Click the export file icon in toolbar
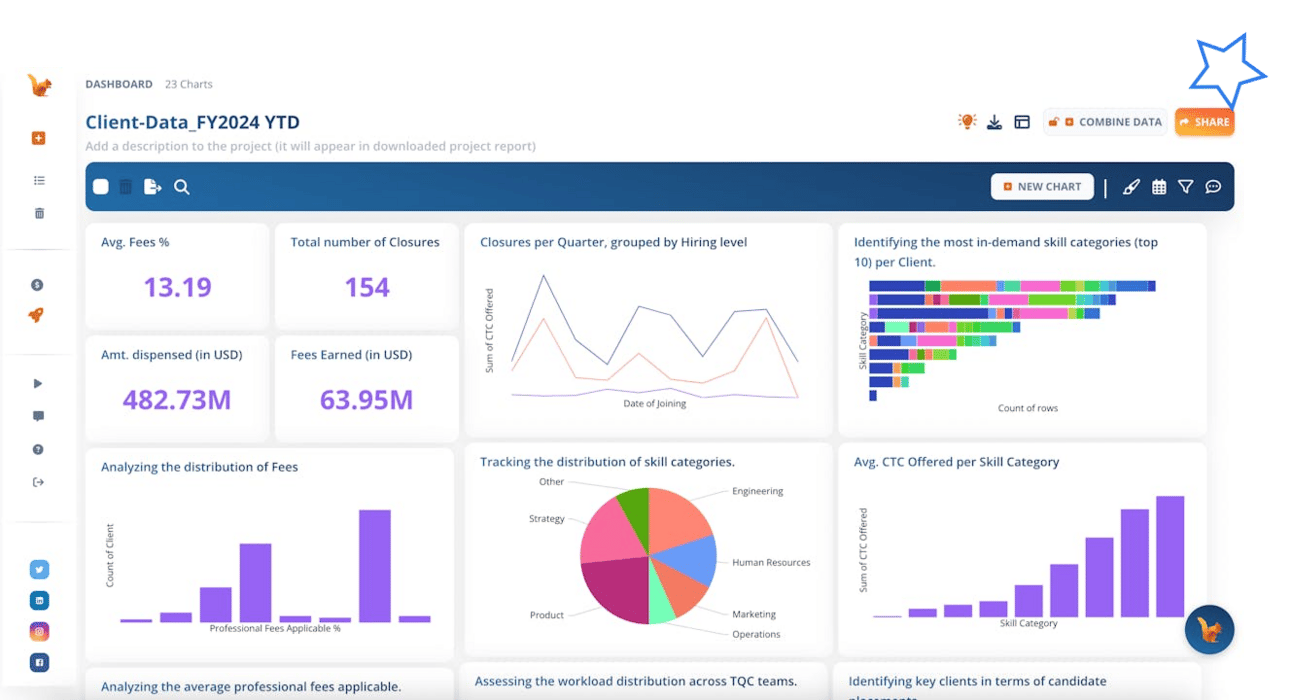The image size is (1292, 700). coord(153,187)
